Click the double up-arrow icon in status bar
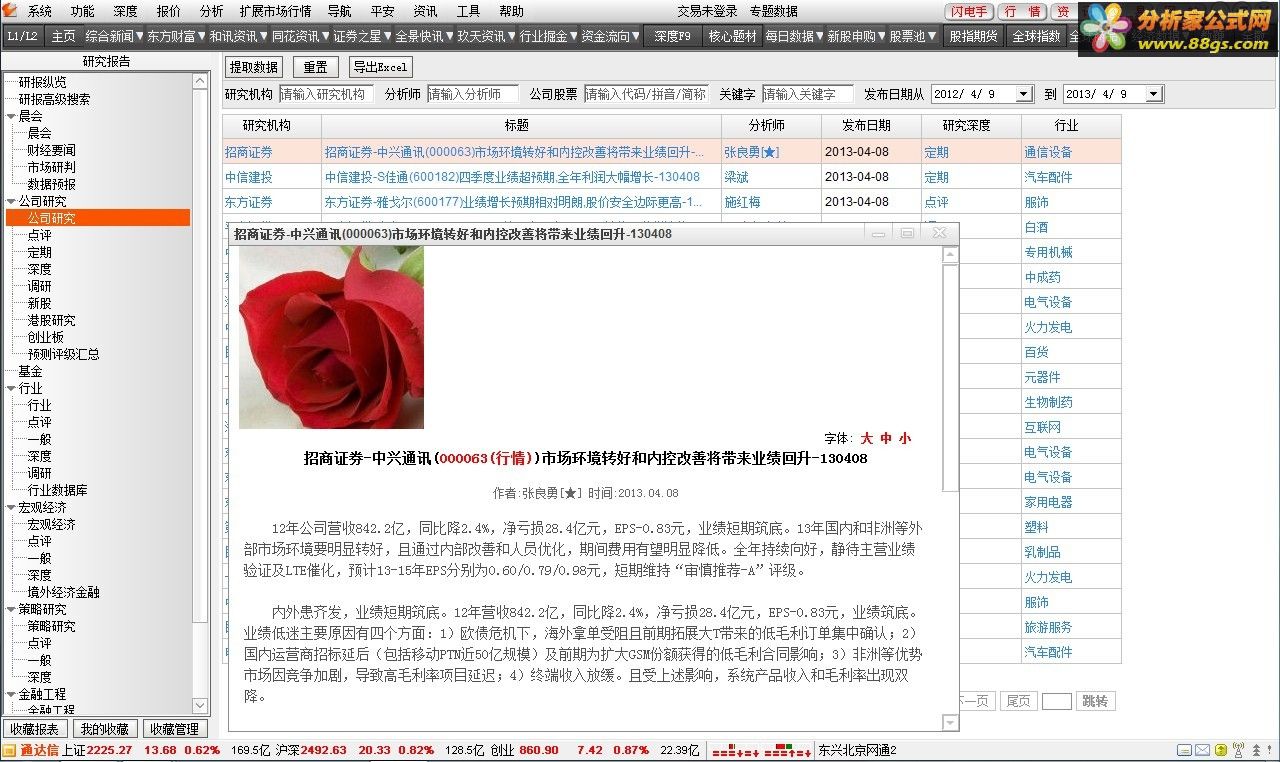The width and height of the screenshot is (1280, 762). [x=1254, y=750]
